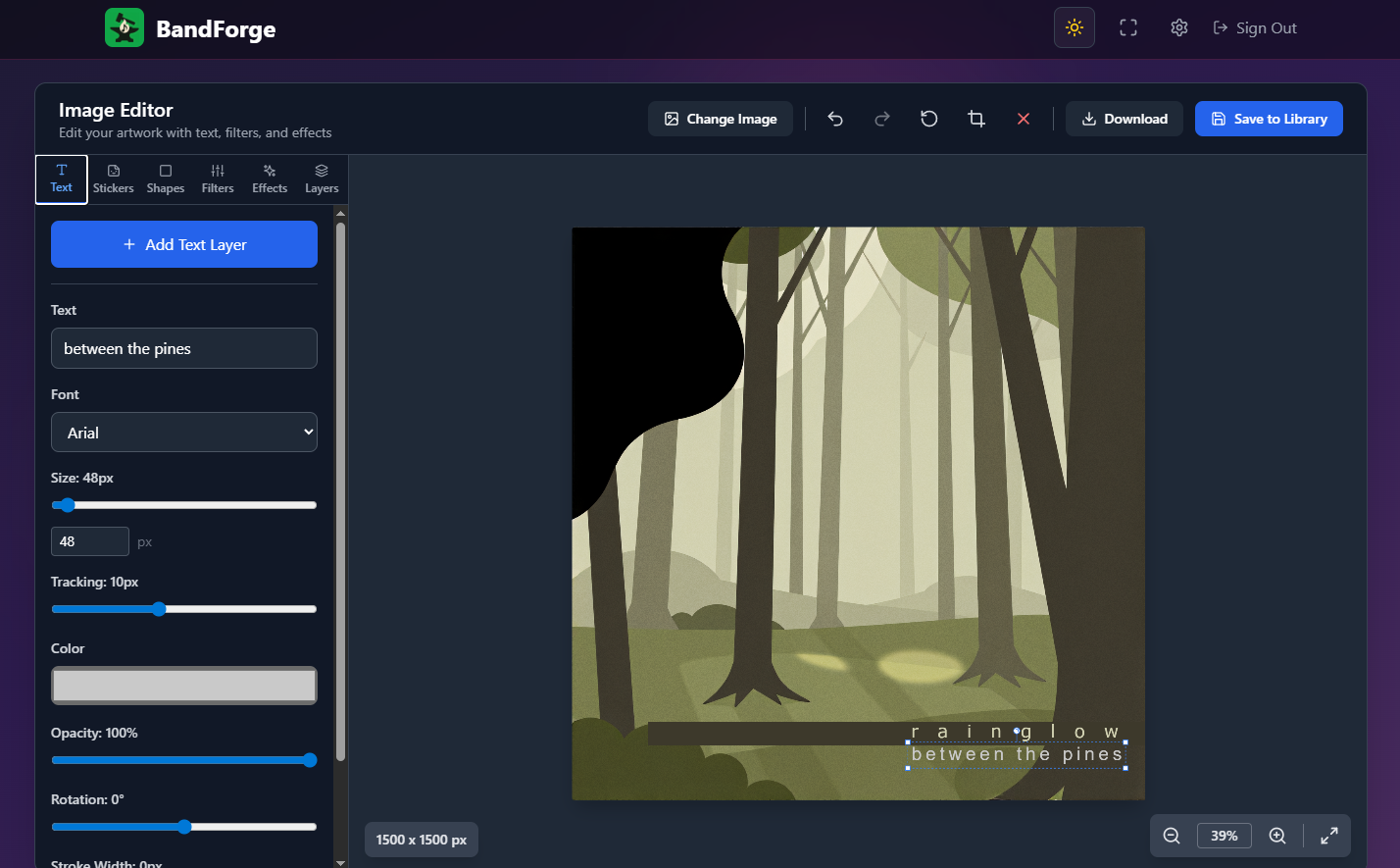The image size is (1400, 868).
Task: Click the size number field showing 48
Action: [x=90, y=541]
